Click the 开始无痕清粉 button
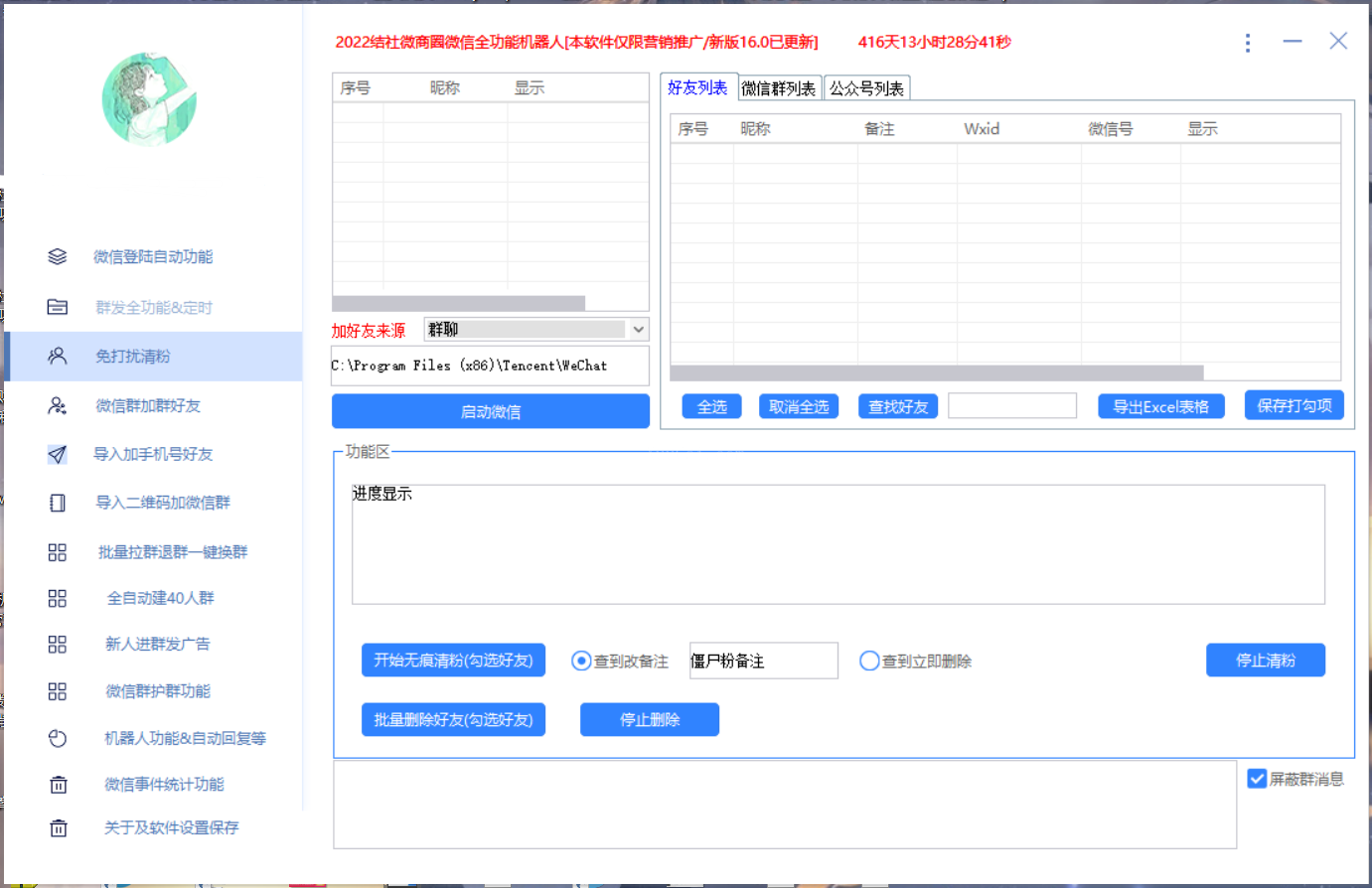 (453, 661)
